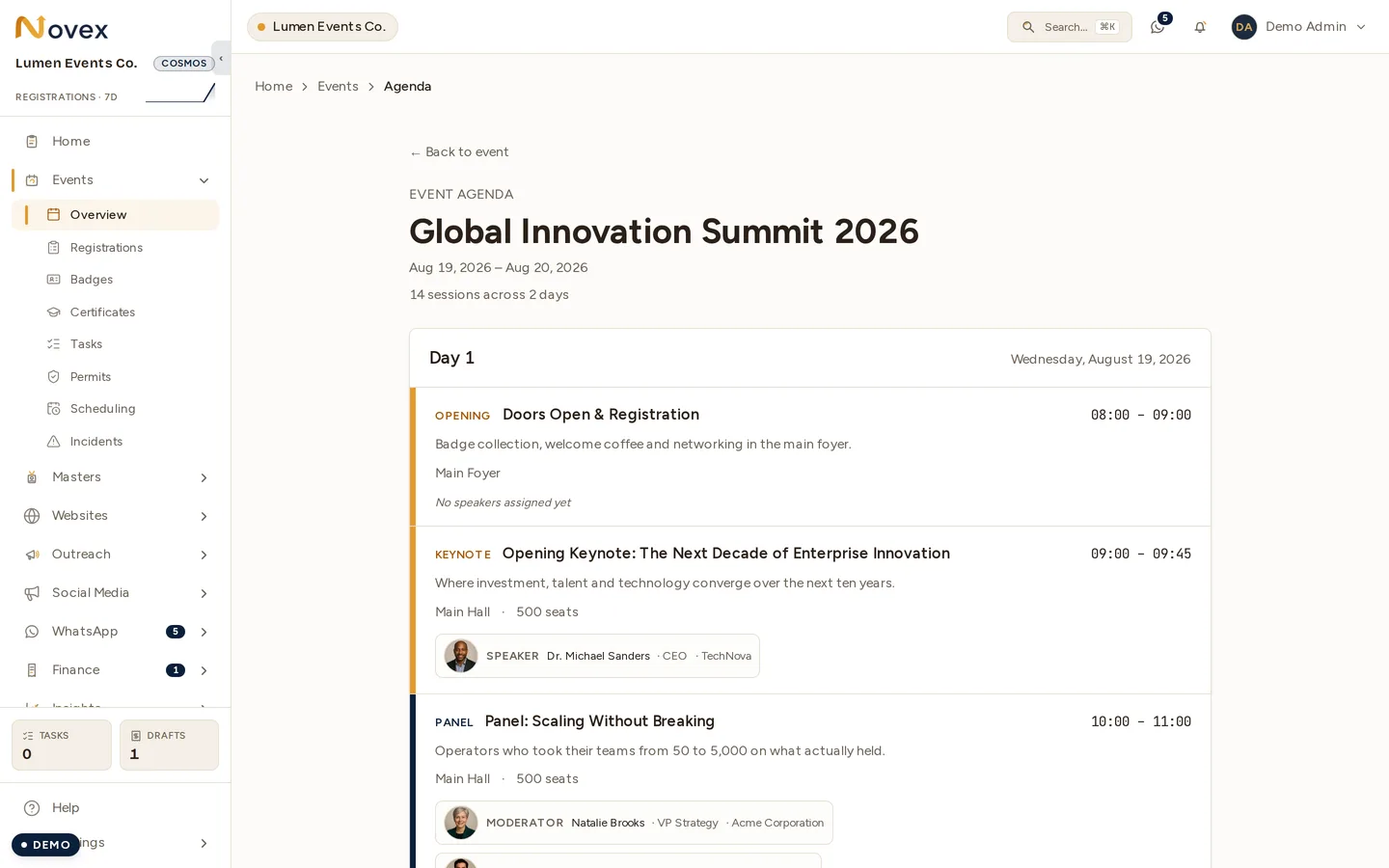Open the Badges menu item
The width and height of the screenshot is (1389, 868).
116,280
